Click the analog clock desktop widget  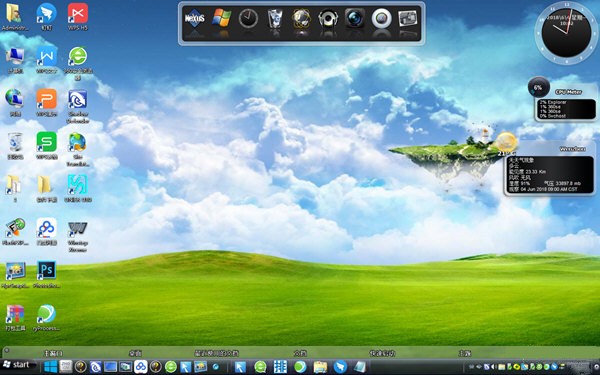[566, 32]
